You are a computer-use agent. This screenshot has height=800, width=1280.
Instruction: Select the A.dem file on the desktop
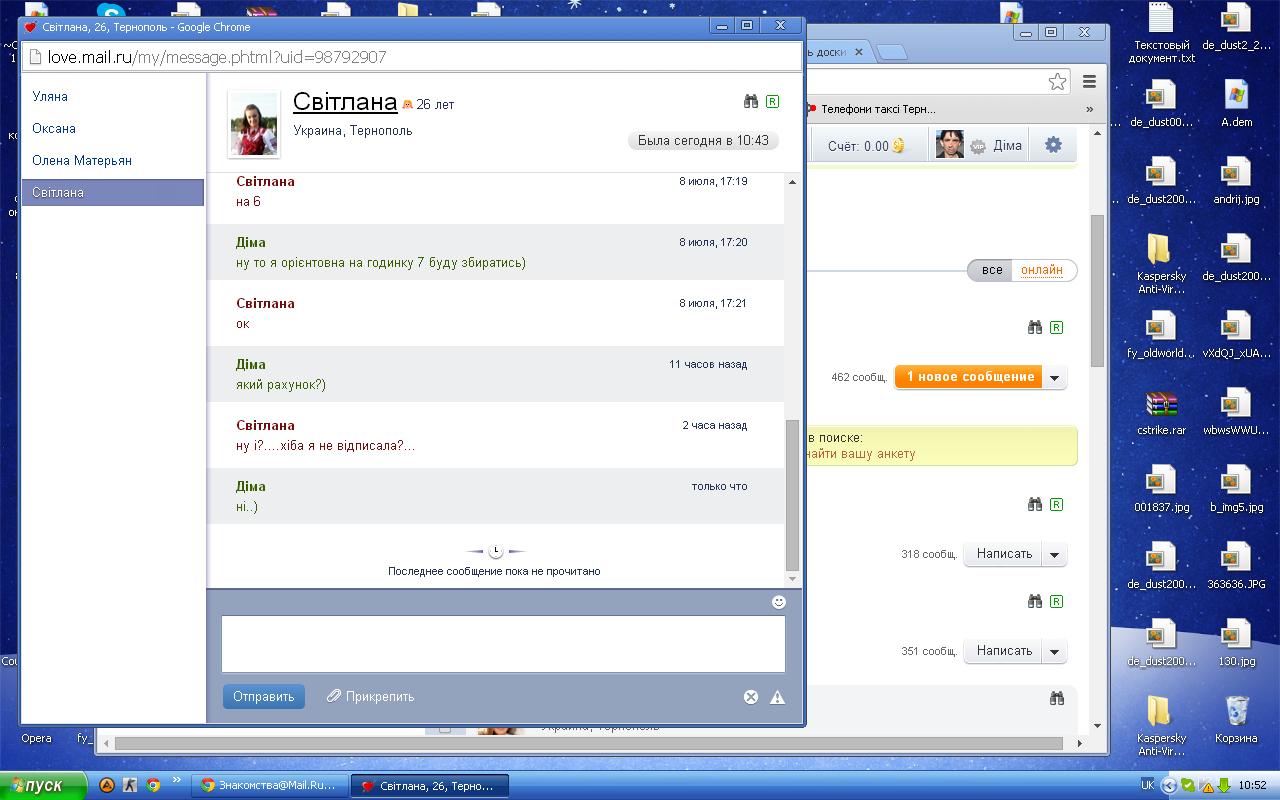[x=1236, y=104]
